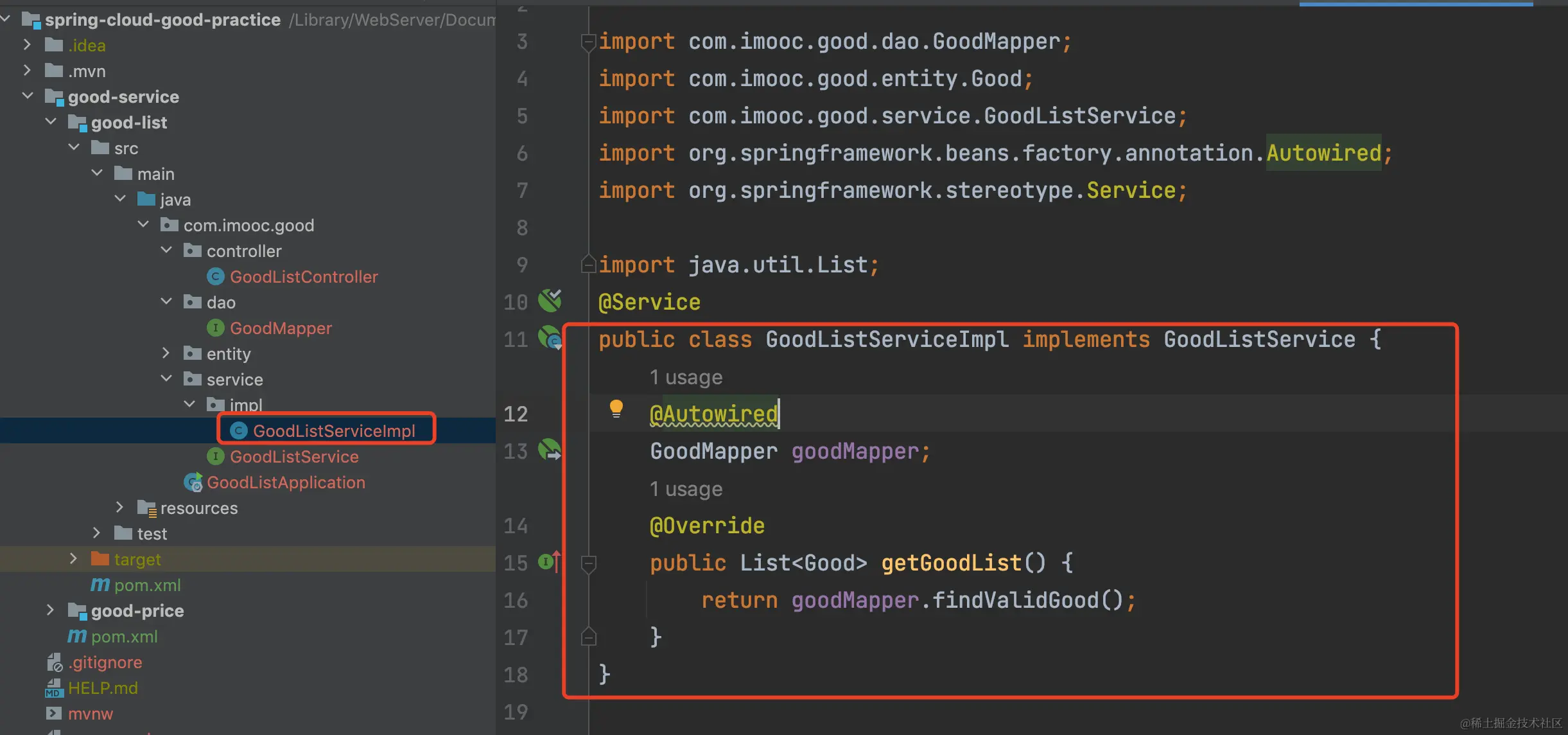Expand the entity package folder

coord(166,353)
